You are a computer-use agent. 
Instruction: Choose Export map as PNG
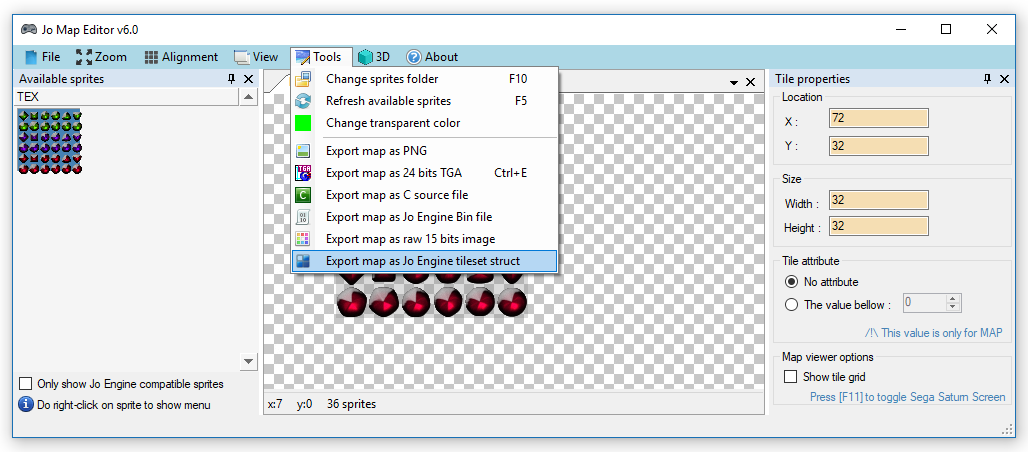424,151
